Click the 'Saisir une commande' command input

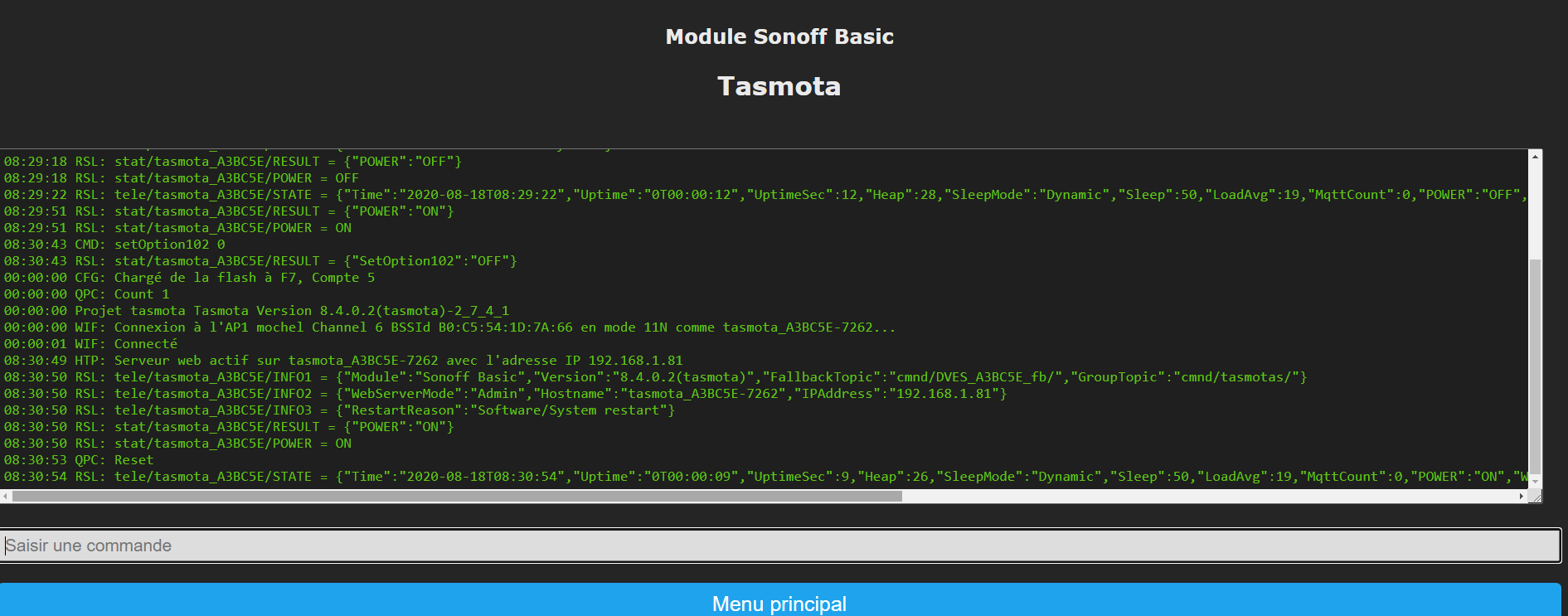[780, 546]
